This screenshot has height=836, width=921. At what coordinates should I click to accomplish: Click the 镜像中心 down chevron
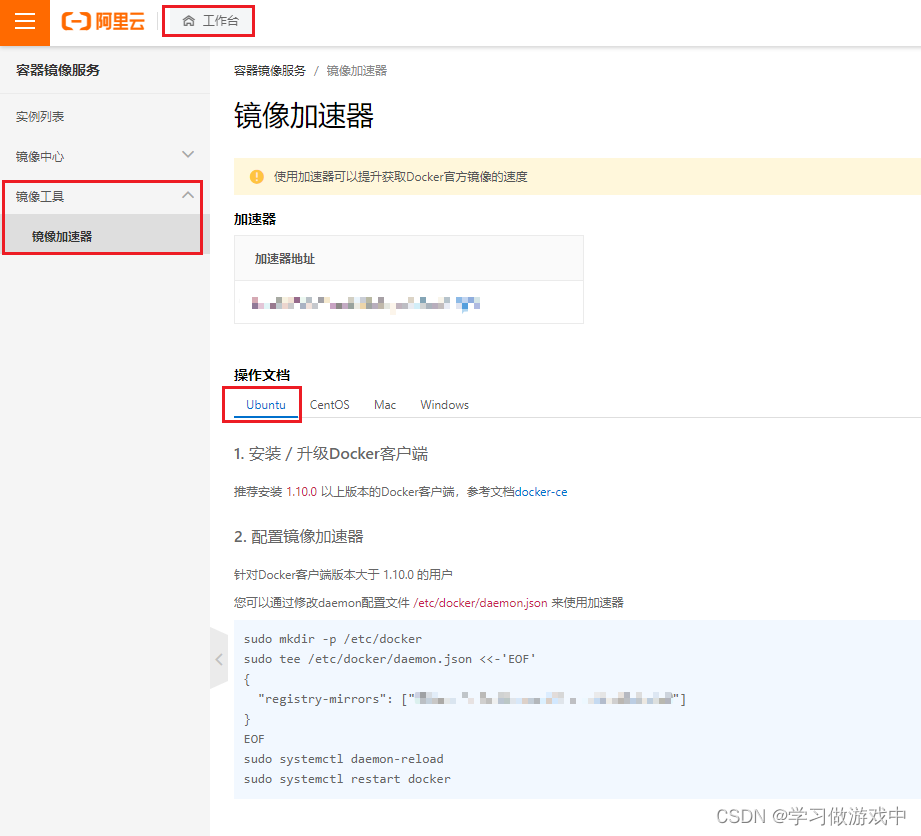(188, 155)
